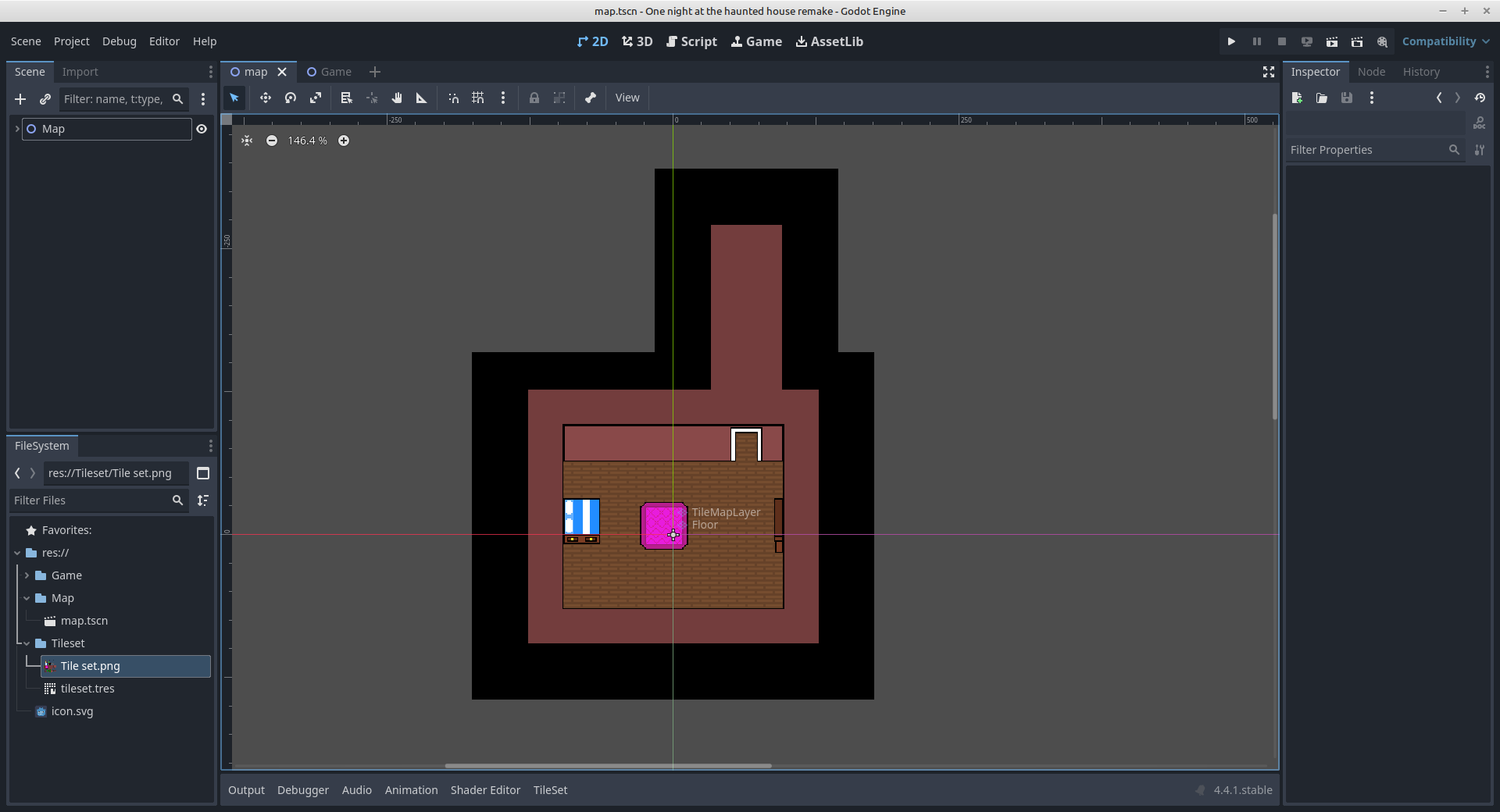Select the Move Mode tool
The width and height of the screenshot is (1500, 812).
click(266, 98)
